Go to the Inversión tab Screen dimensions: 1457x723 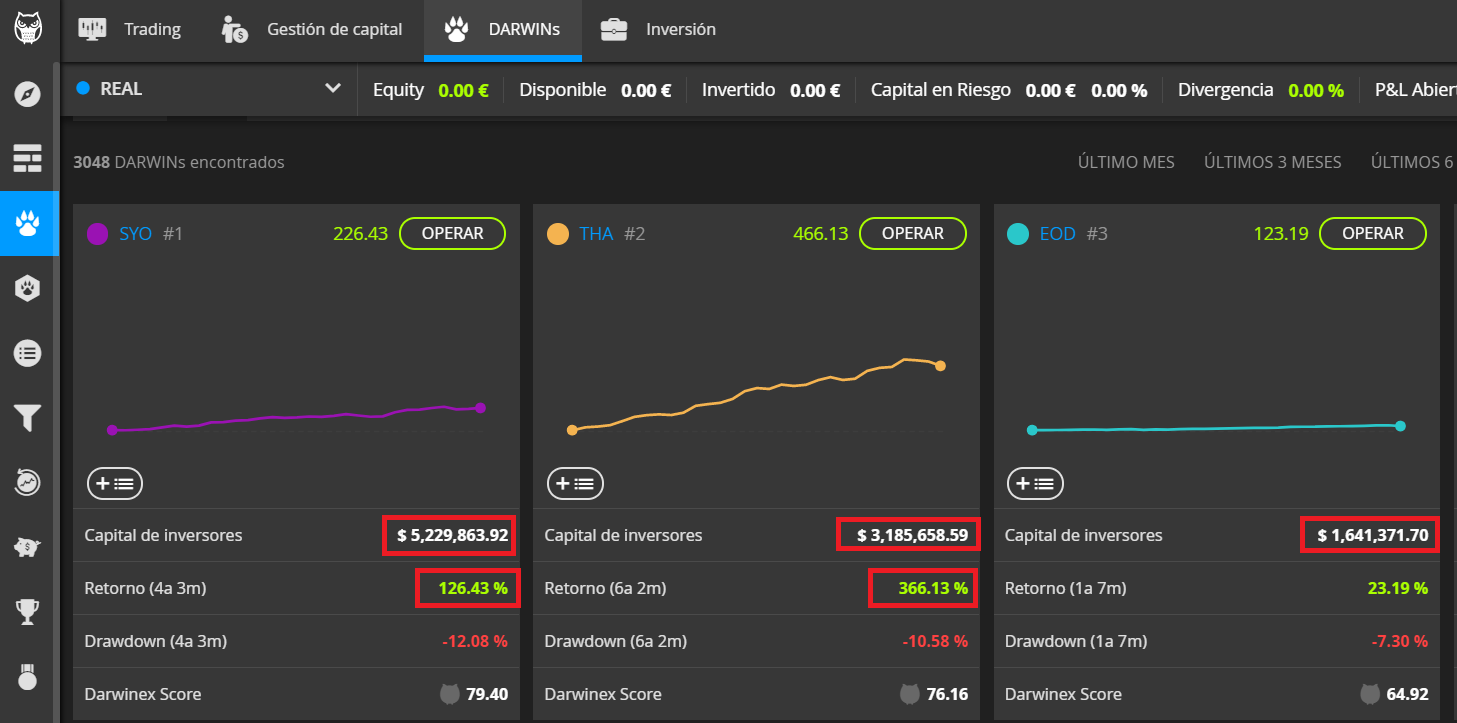[659, 30]
